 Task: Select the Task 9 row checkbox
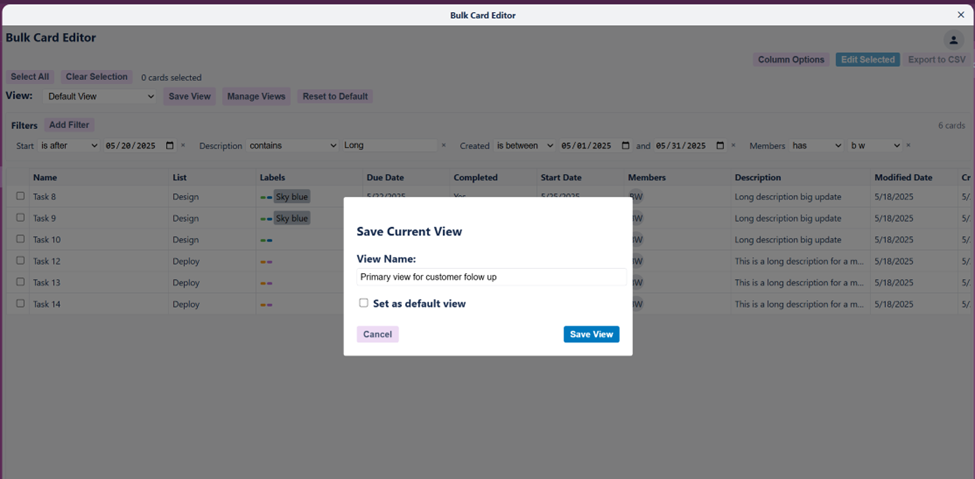click(x=21, y=218)
